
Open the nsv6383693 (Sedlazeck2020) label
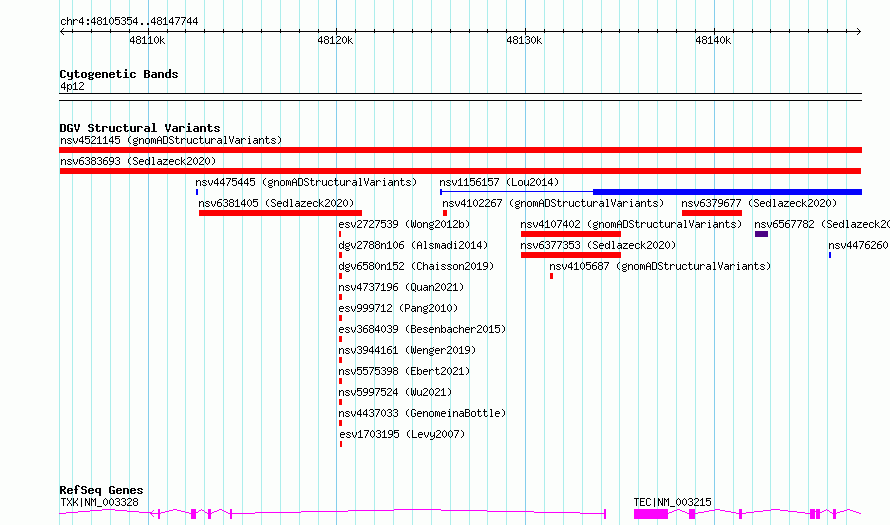138,161
